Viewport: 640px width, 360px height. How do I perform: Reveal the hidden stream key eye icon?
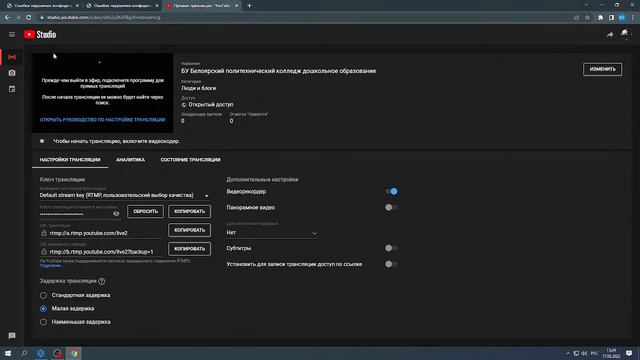(x=116, y=213)
